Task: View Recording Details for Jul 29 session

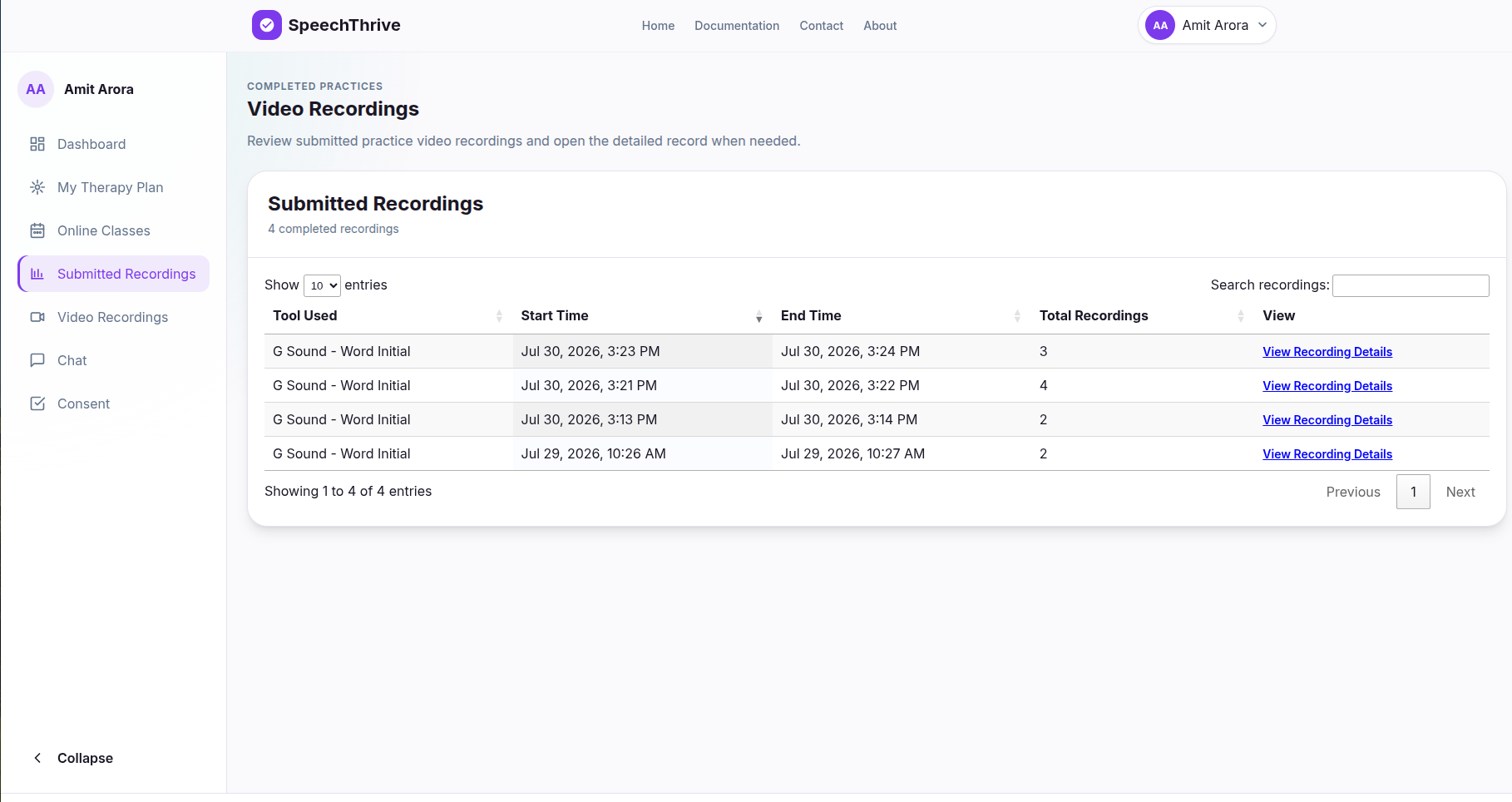Action: click(x=1327, y=454)
